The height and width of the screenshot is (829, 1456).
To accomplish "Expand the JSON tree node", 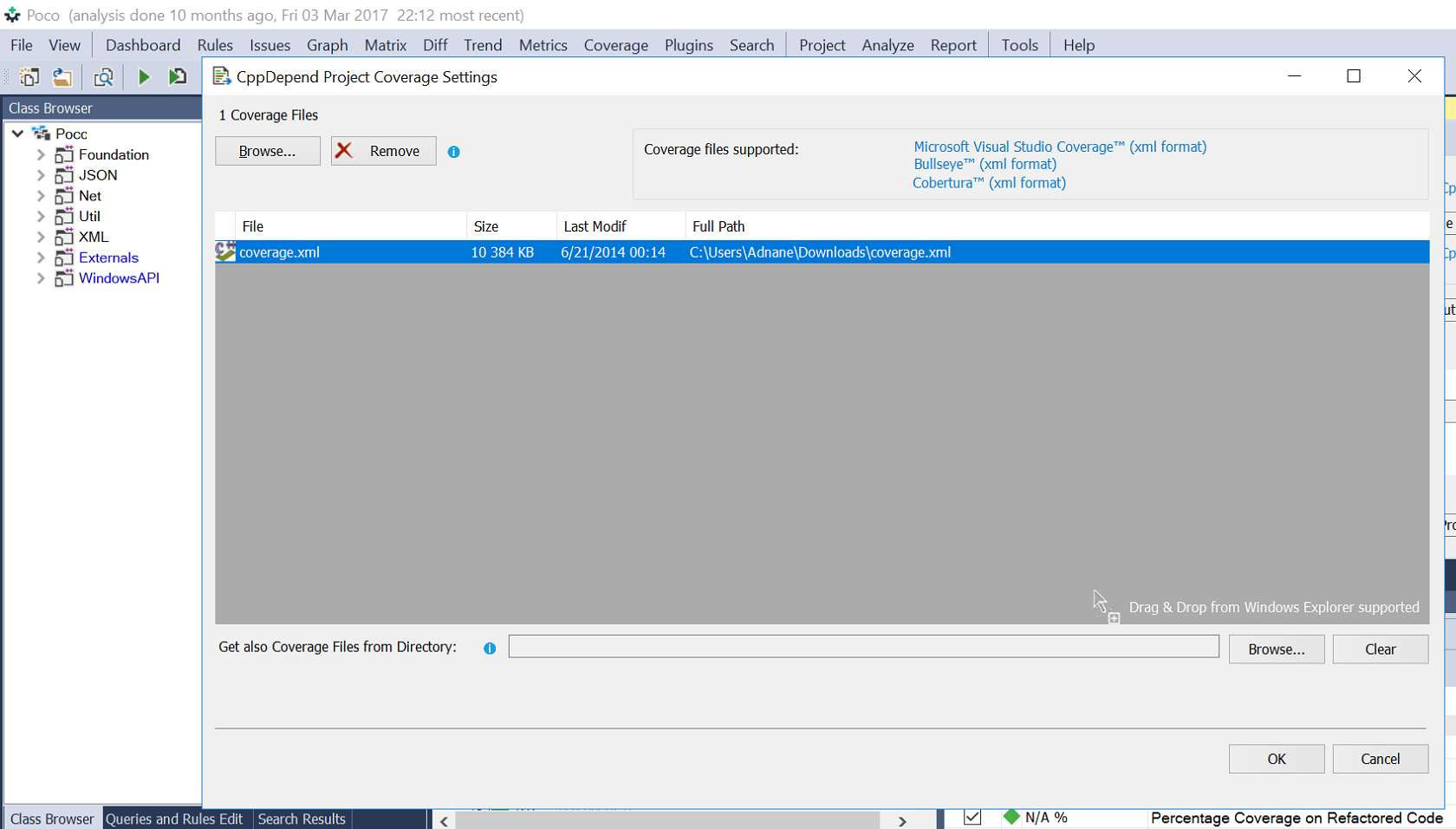I will click(x=41, y=175).
